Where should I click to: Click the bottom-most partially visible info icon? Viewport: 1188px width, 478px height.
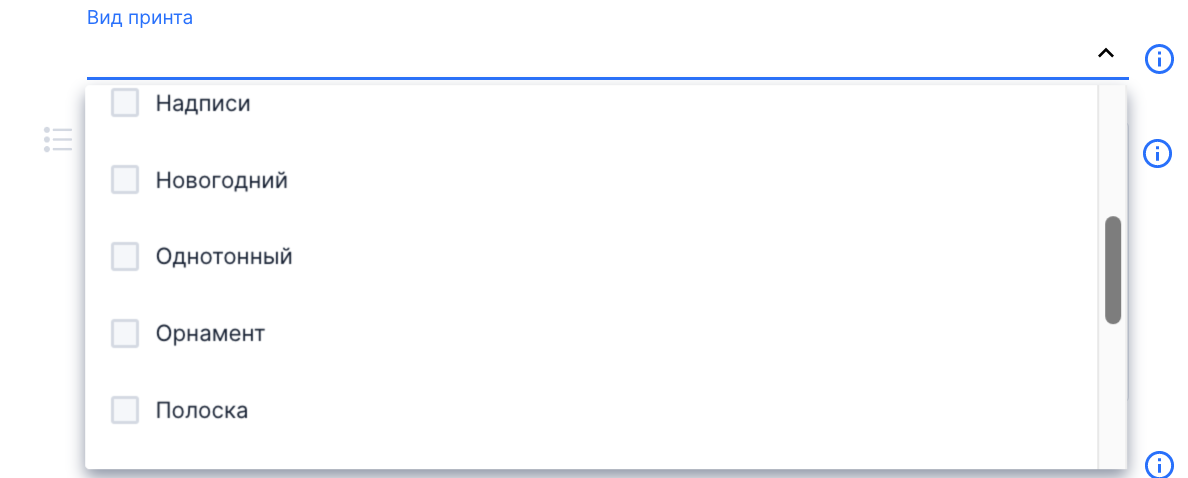click(1158, 465)
